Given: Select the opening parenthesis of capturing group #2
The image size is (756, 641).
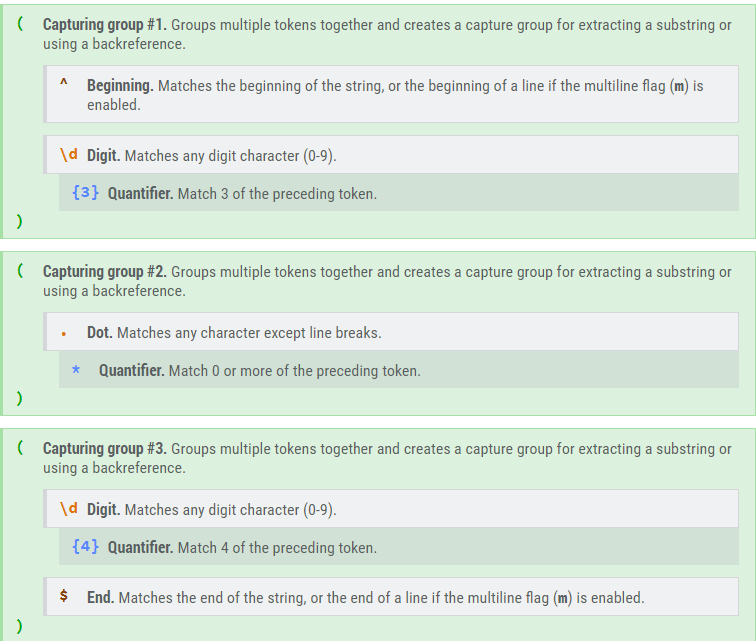Looking at the screenshot, I should pos(20,271).
